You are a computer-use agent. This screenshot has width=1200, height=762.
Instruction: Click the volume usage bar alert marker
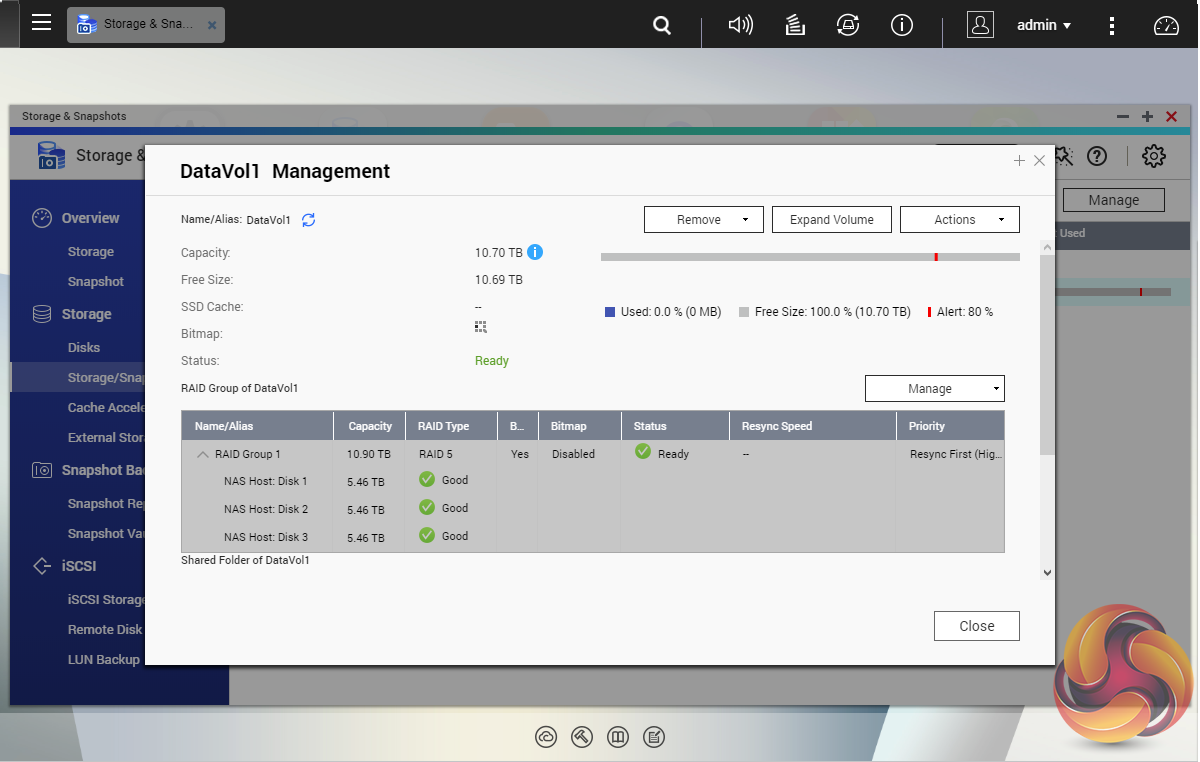coord(936,257)
